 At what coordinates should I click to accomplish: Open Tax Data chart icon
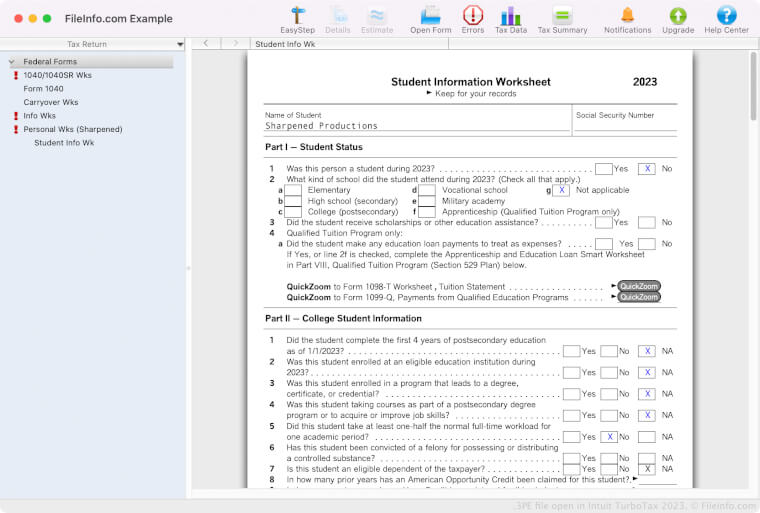510,16
